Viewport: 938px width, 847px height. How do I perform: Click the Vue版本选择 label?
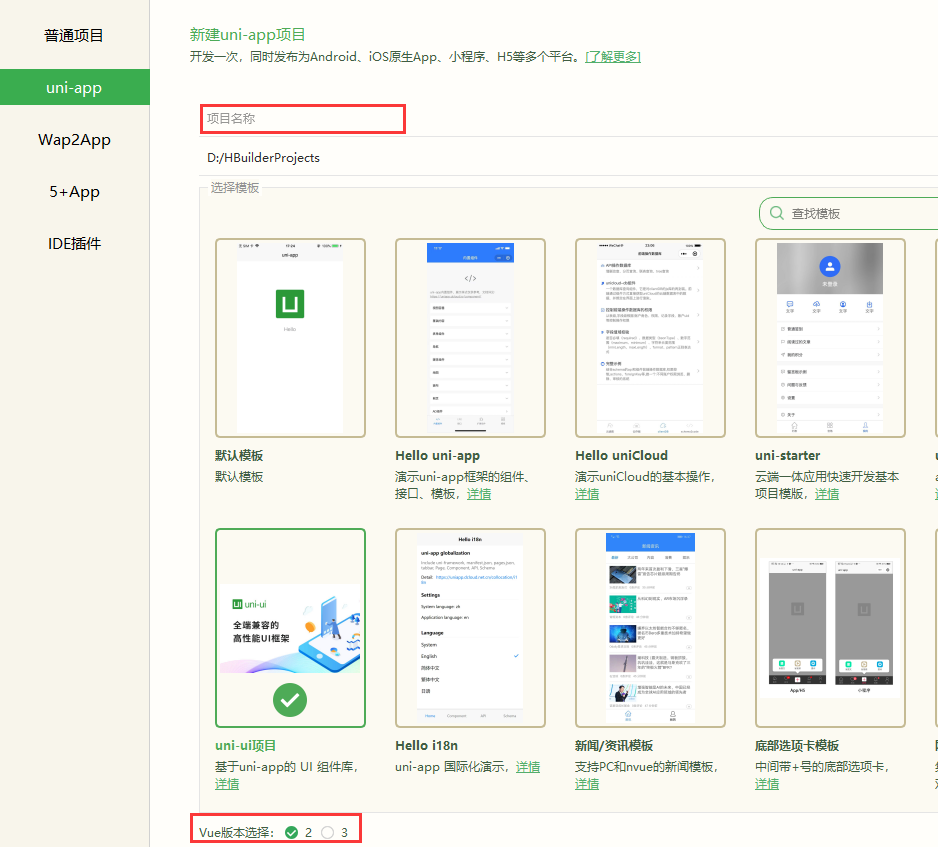(x=236, y=833)
